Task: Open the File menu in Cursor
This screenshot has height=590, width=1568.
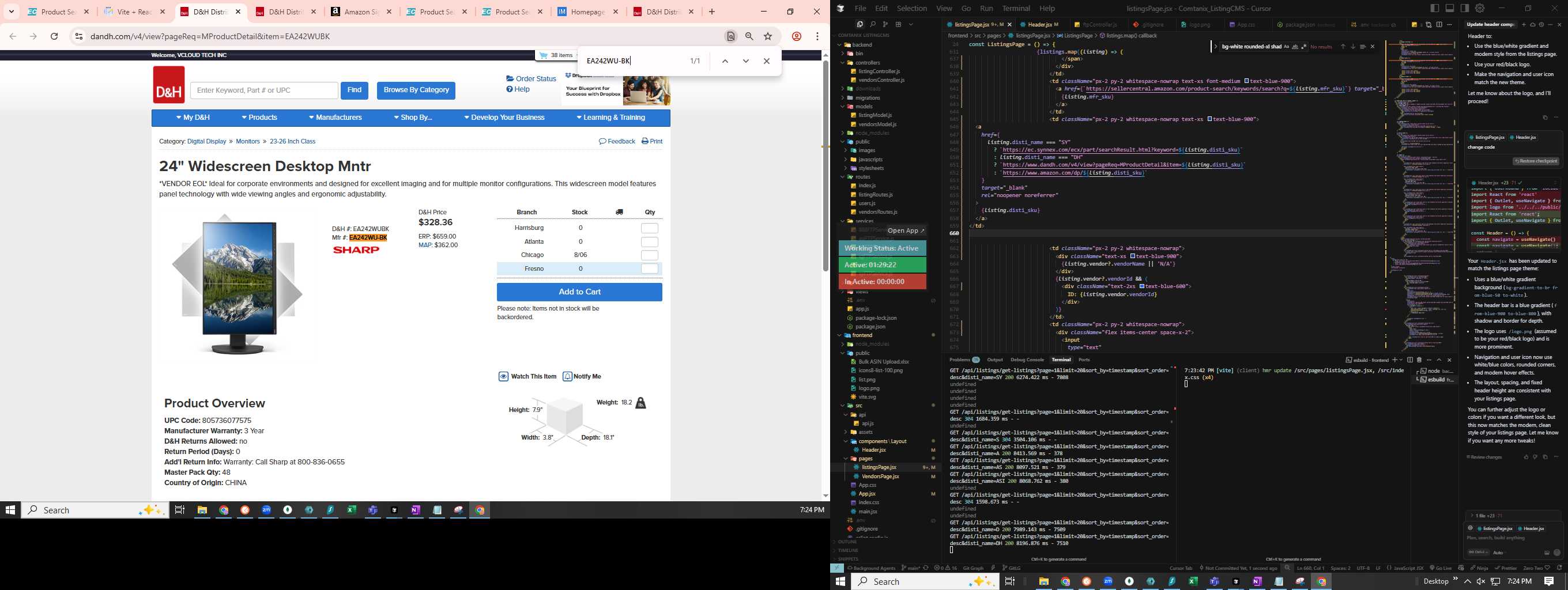Action: [860, 9]
